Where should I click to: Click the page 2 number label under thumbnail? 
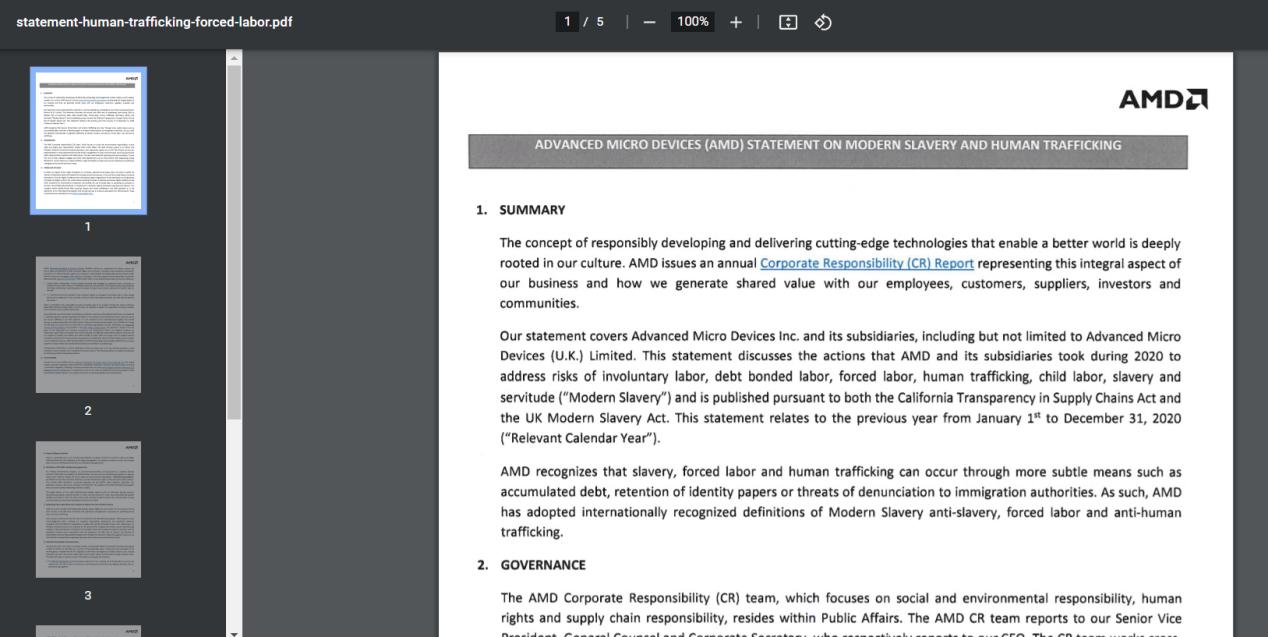(x=88, y=411)
